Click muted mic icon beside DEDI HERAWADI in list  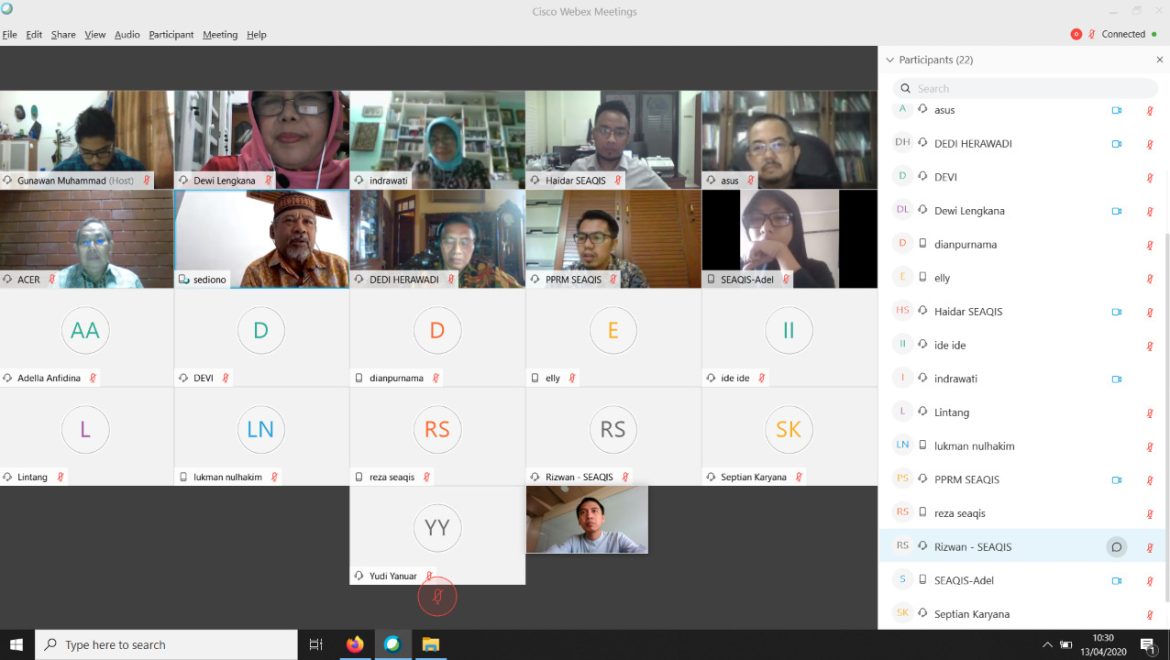click(x=1150, y=144)
